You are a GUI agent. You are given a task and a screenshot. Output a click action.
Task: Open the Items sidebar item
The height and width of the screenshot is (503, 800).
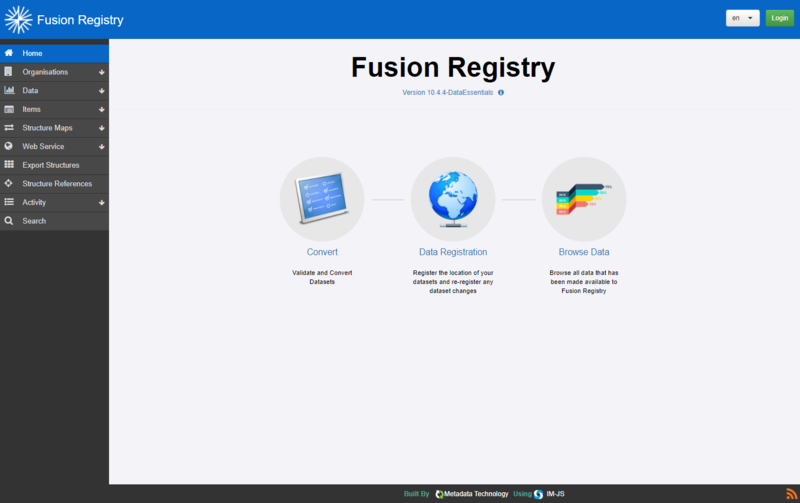click(54, 109)
